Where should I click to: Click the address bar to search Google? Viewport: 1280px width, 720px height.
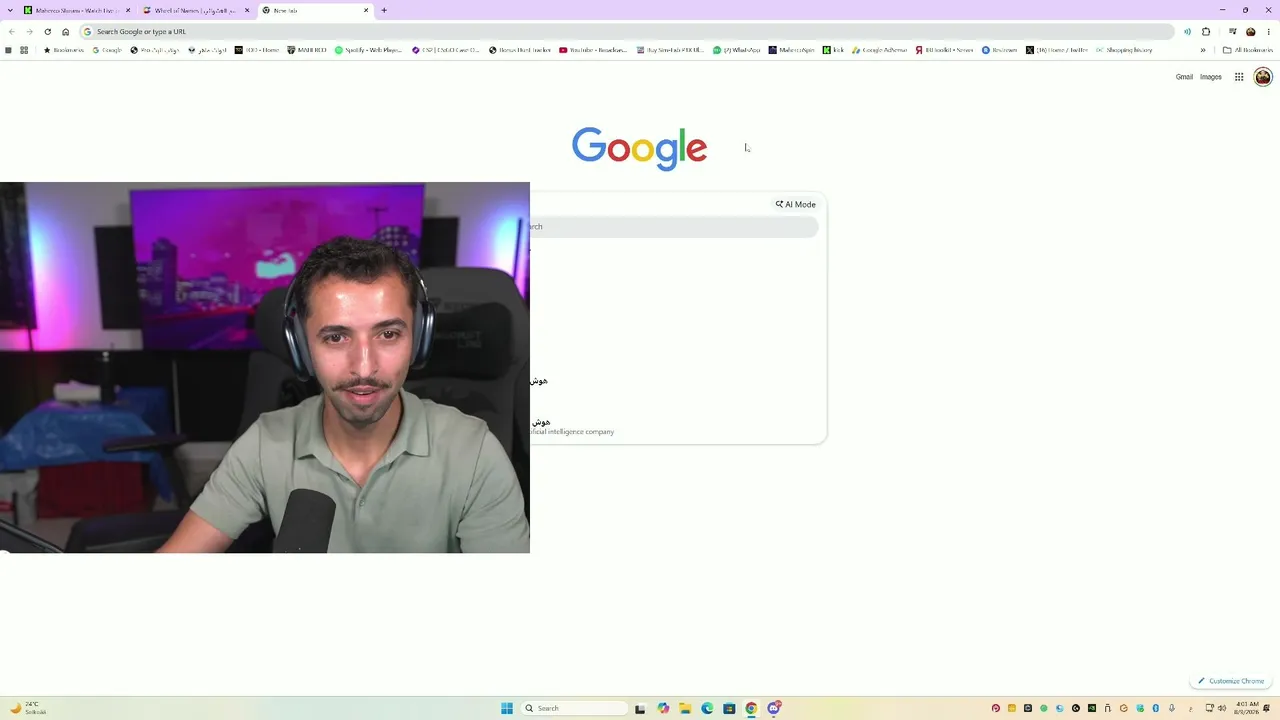coord(626,32)
